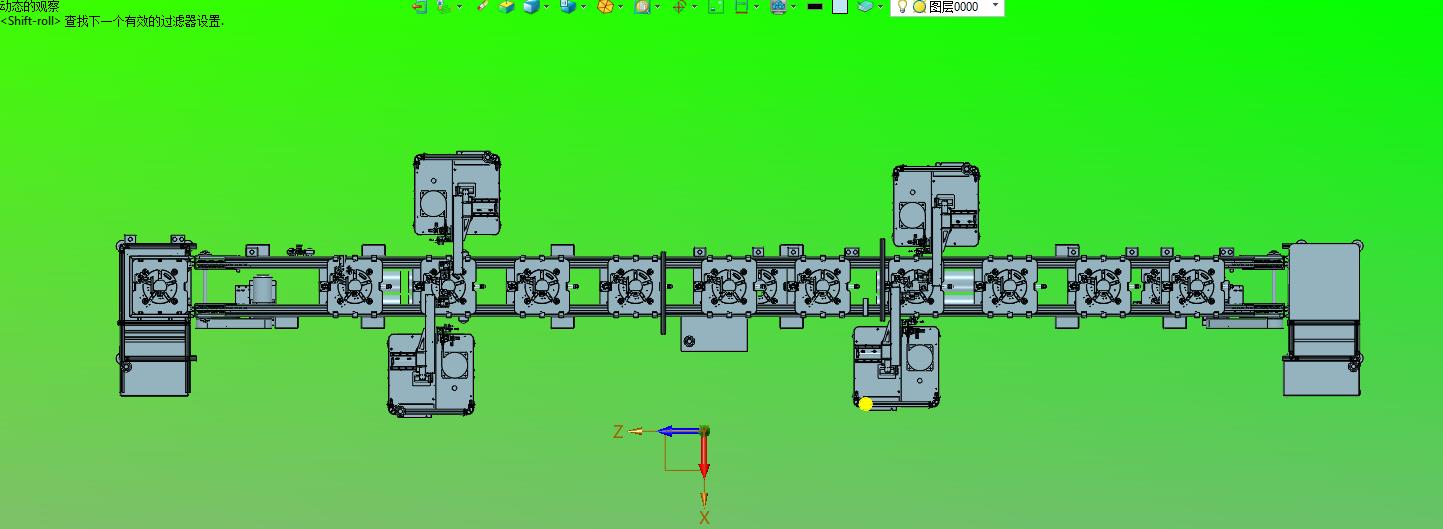
Task: Expand dropdown arrow beside the section magnifier icon
Action: (x=657, y=6)
